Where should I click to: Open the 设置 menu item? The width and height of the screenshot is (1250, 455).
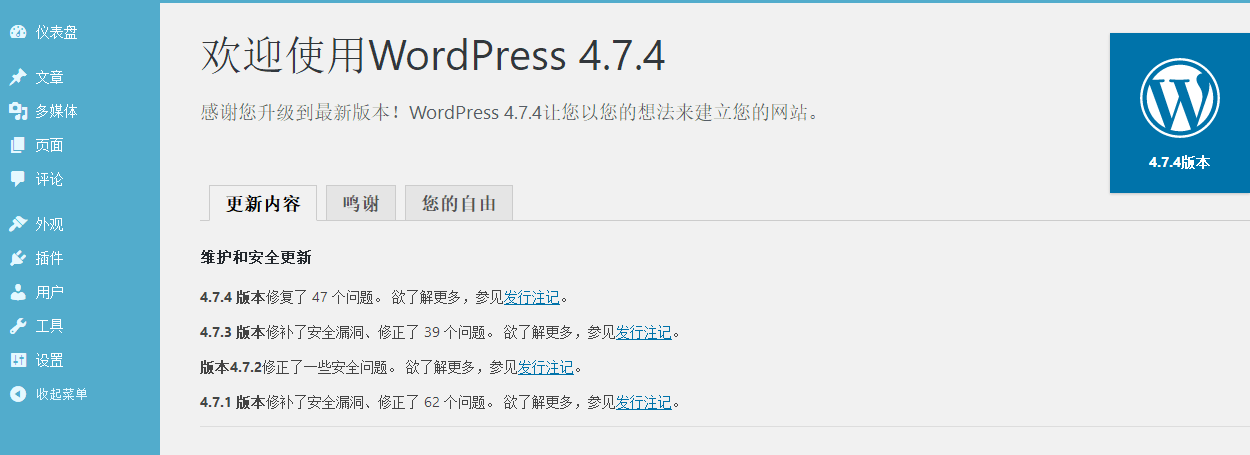80,360
